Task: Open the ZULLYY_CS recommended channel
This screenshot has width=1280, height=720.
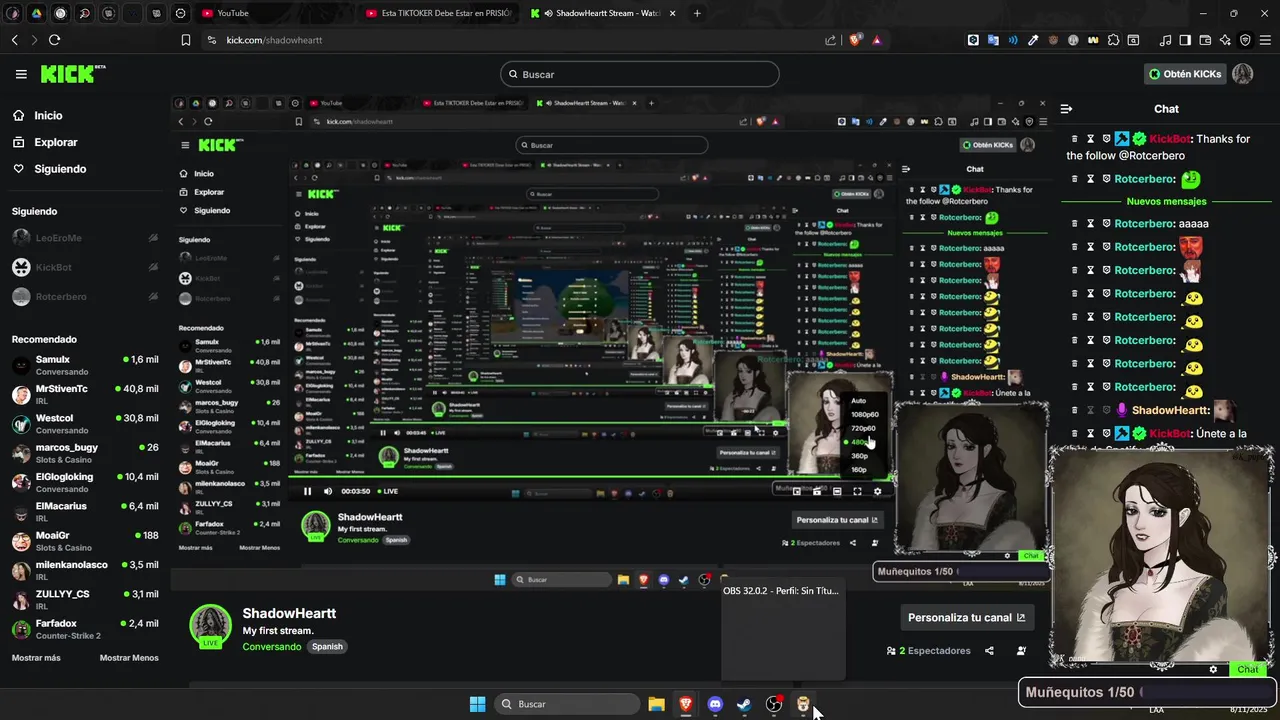Action: (x=85, y=599)
